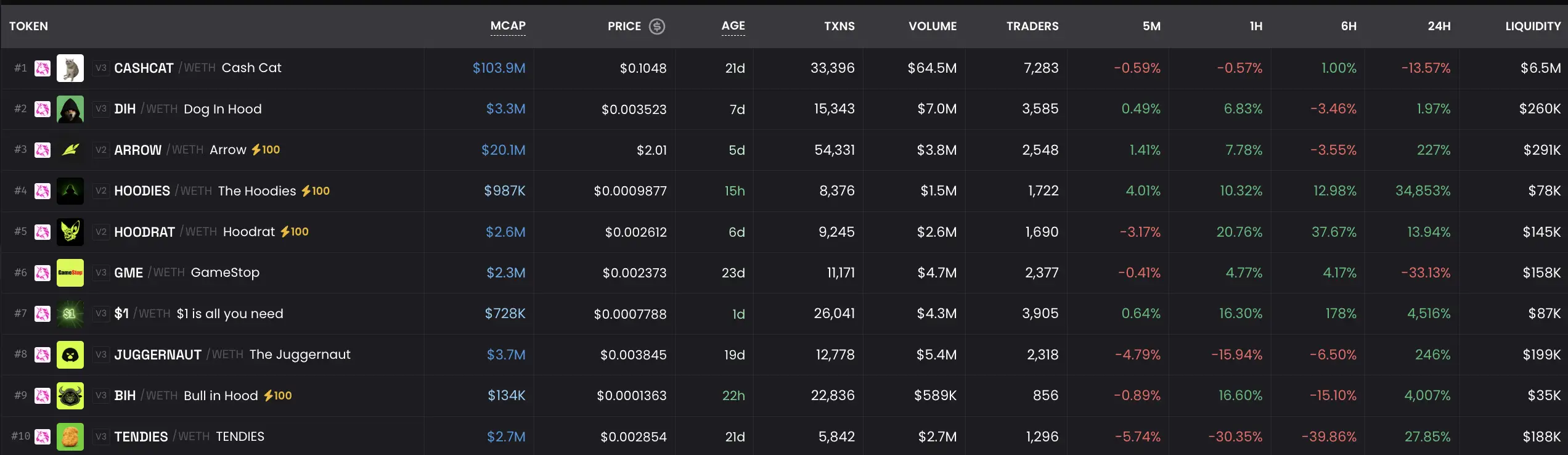Click the boost 100 badge on Arrow
The width and height of the screenshot is (1568, 455).
(x=266, y=150)
